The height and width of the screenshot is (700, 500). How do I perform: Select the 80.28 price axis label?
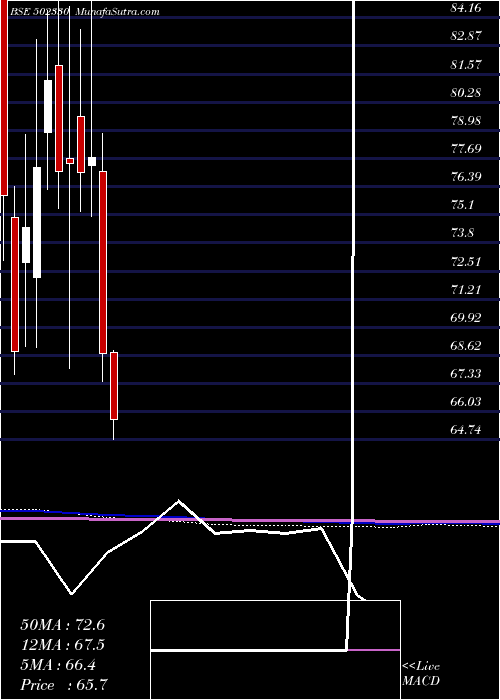(466, 92)
